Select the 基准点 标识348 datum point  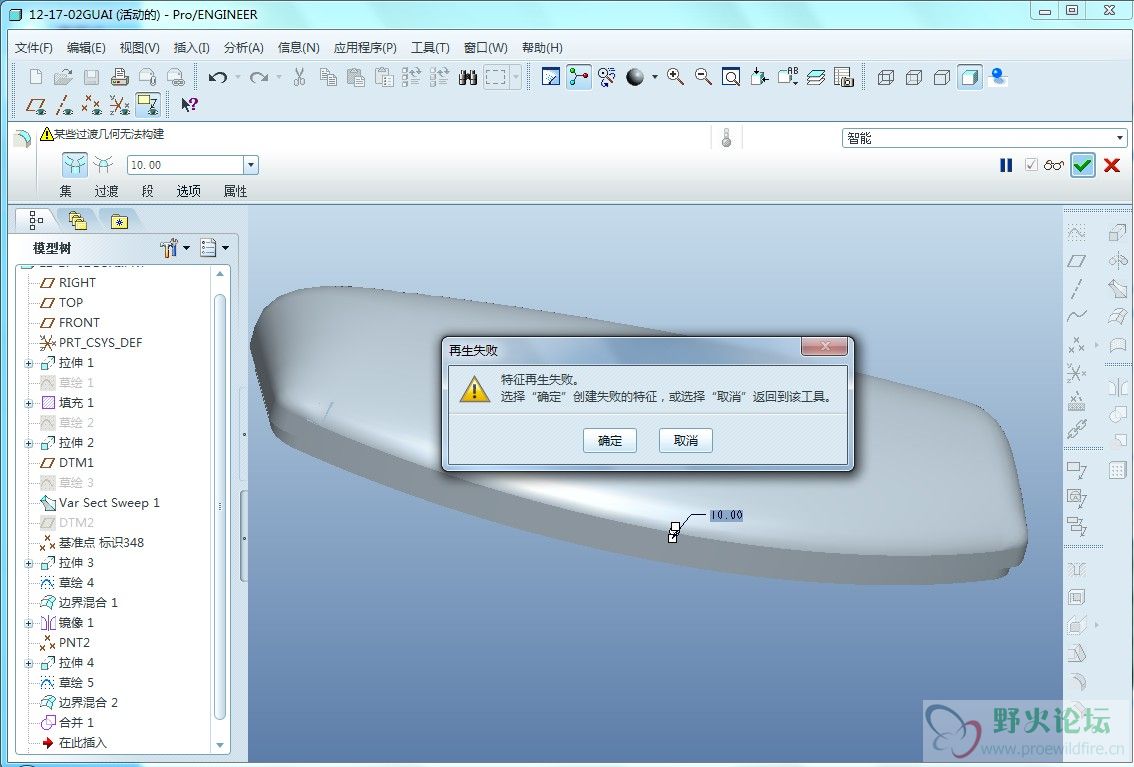[92, 542]
